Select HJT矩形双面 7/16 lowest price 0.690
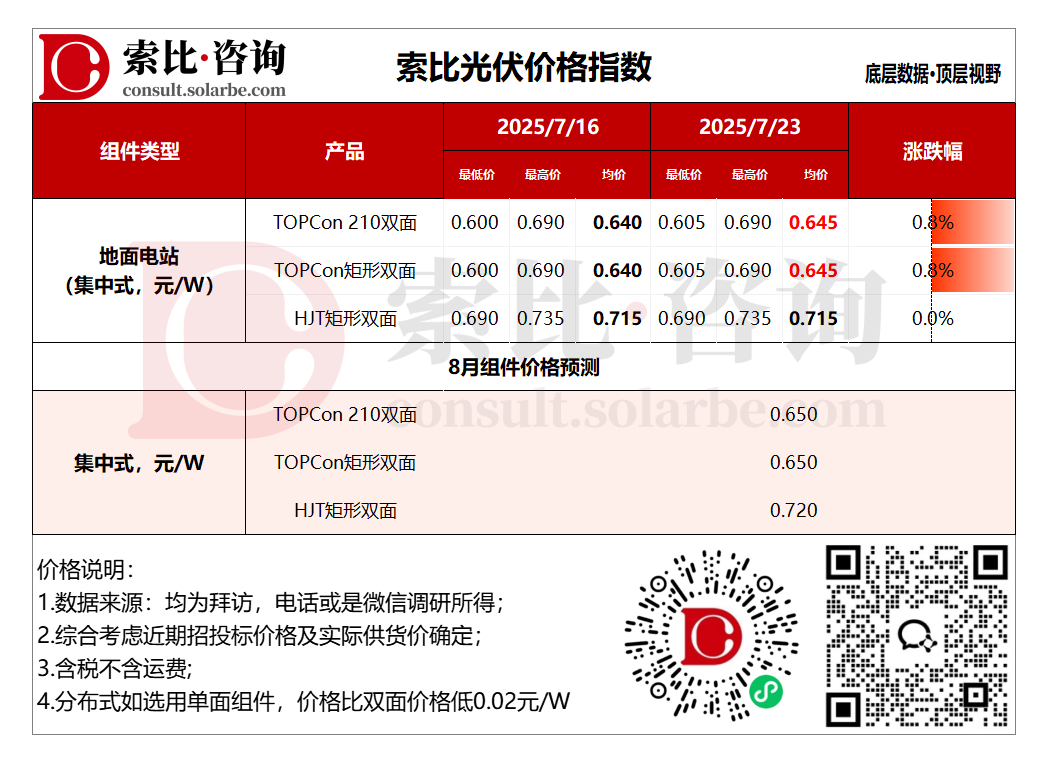The height and width of the screenshot is (763, 1047). 475,318
